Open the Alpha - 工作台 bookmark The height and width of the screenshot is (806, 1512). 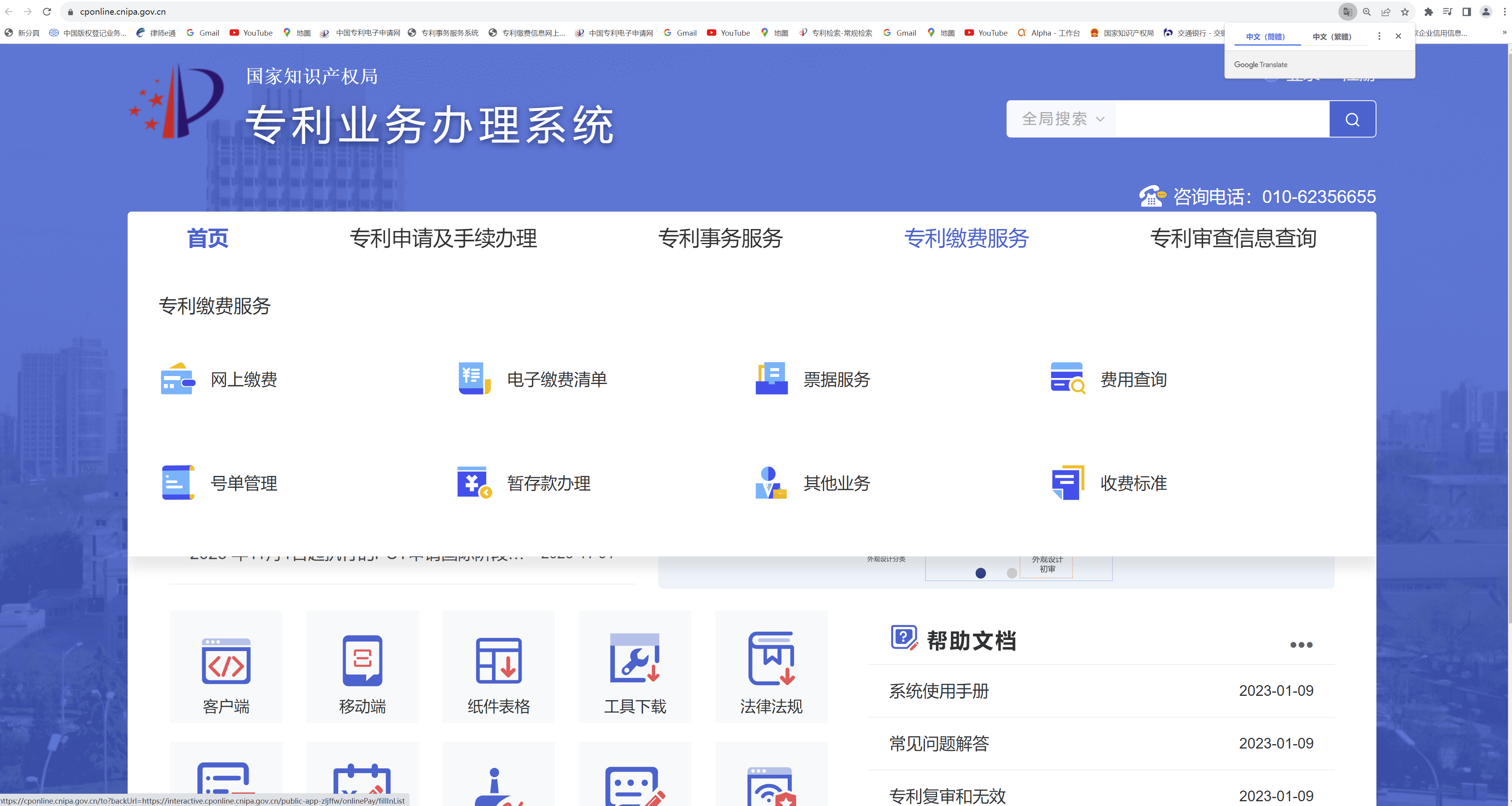click(x=1049, y=33)
